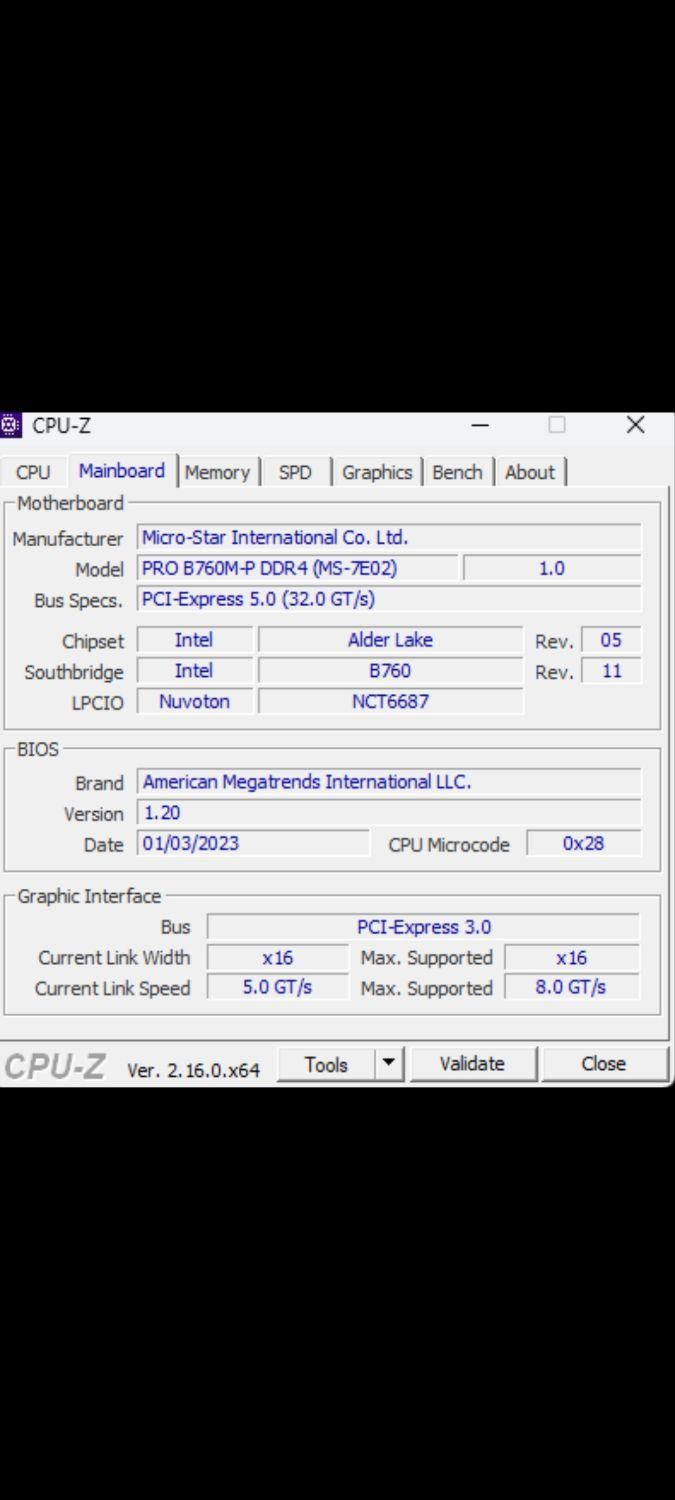The image size is (675, 1500).
Task: Click the Southbridge Rev. value 11
Action: tap(611, 671)
